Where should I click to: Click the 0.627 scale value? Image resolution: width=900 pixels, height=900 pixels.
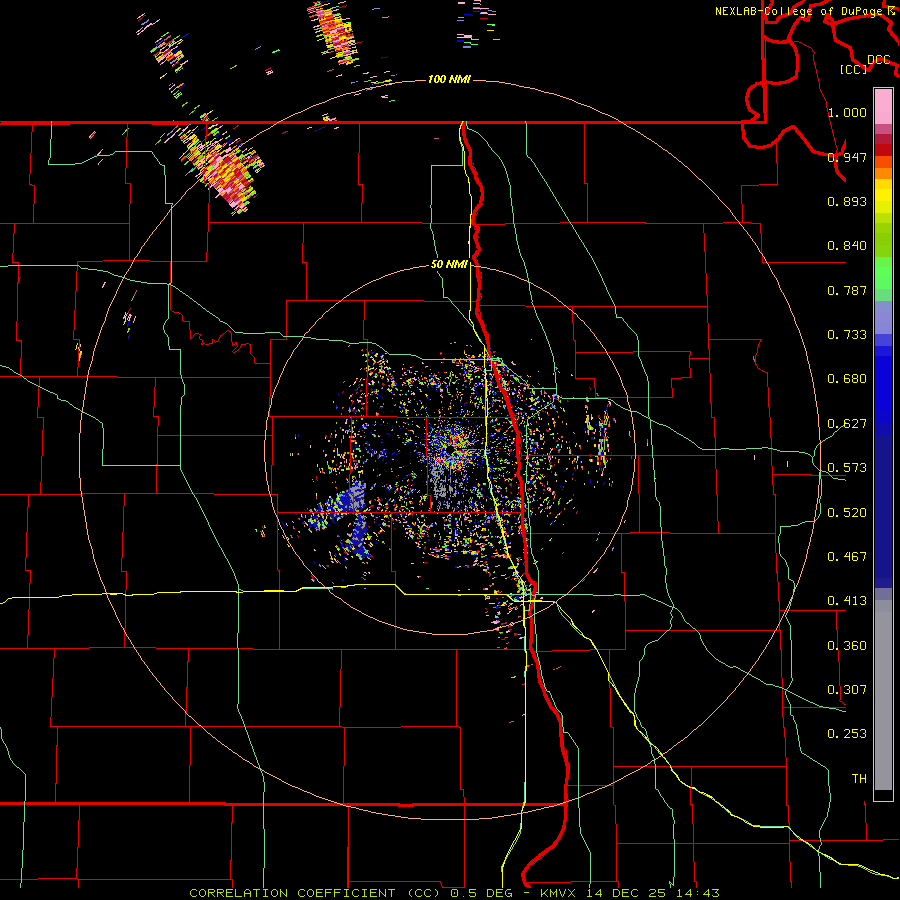pos(847,424)
